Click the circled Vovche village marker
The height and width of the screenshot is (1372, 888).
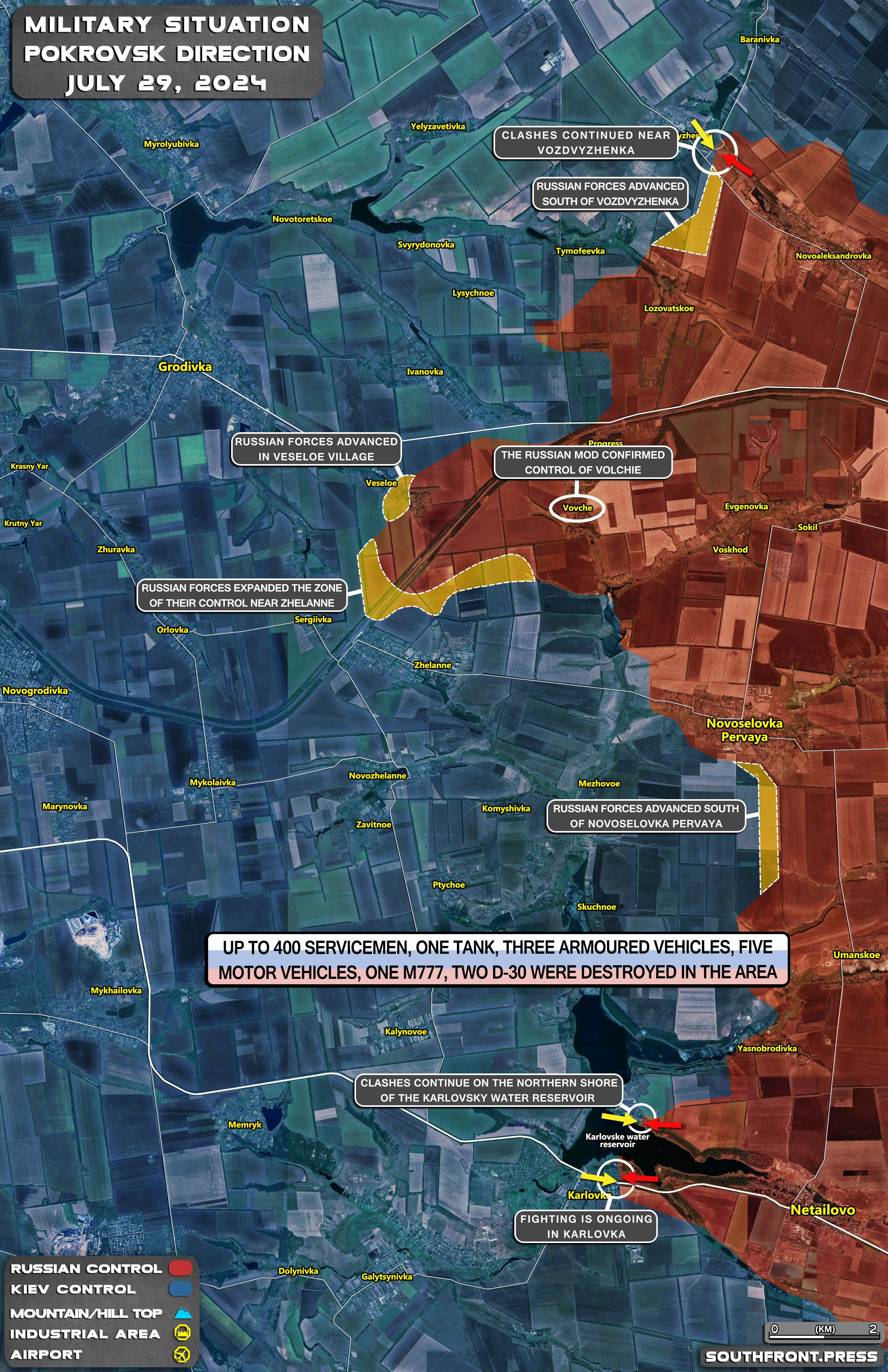pyautogui.click(x=577, y=508)
